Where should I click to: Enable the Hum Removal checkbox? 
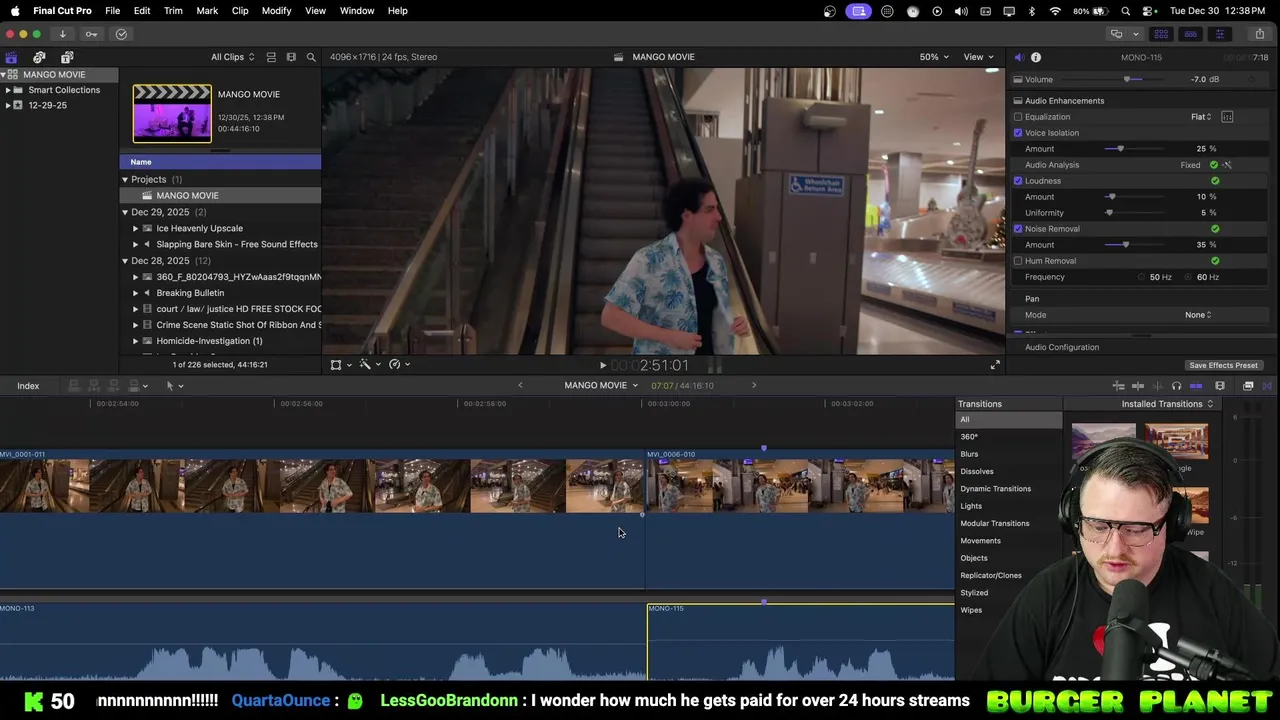click(x=1018, y=261)
